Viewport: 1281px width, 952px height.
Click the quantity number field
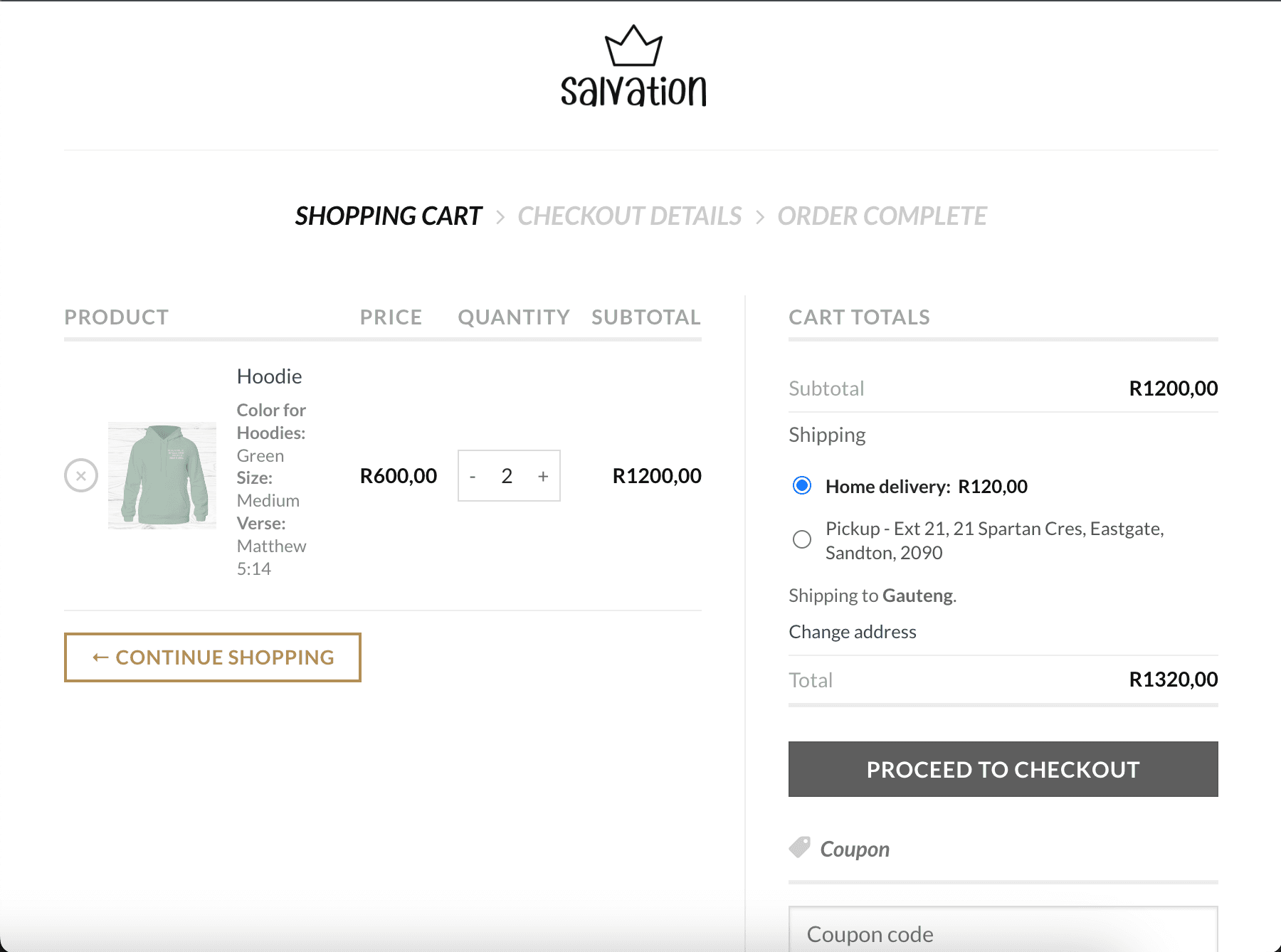tap(507, 476)
